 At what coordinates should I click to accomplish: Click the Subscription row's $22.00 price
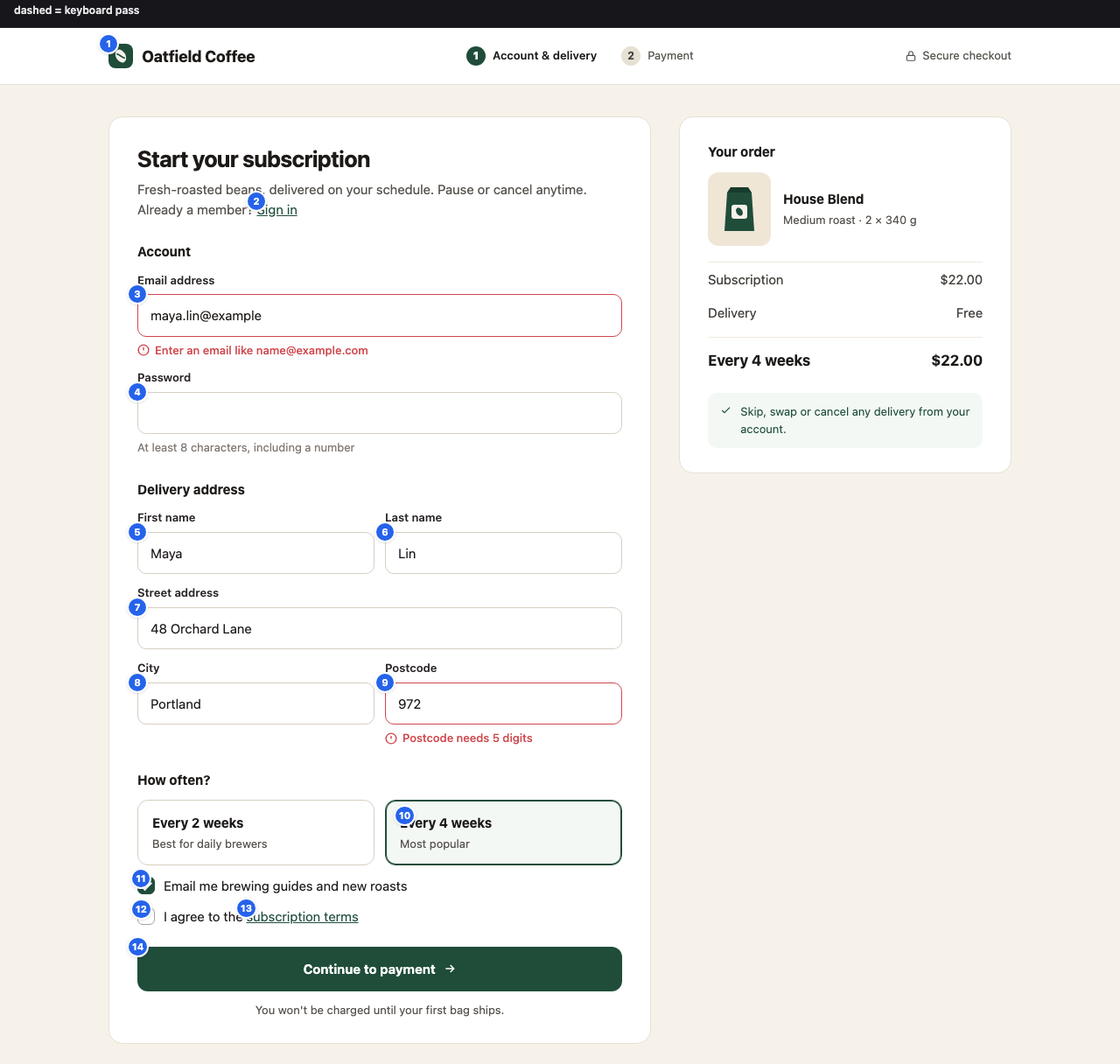pyautogui.click(x=961, y=280)
